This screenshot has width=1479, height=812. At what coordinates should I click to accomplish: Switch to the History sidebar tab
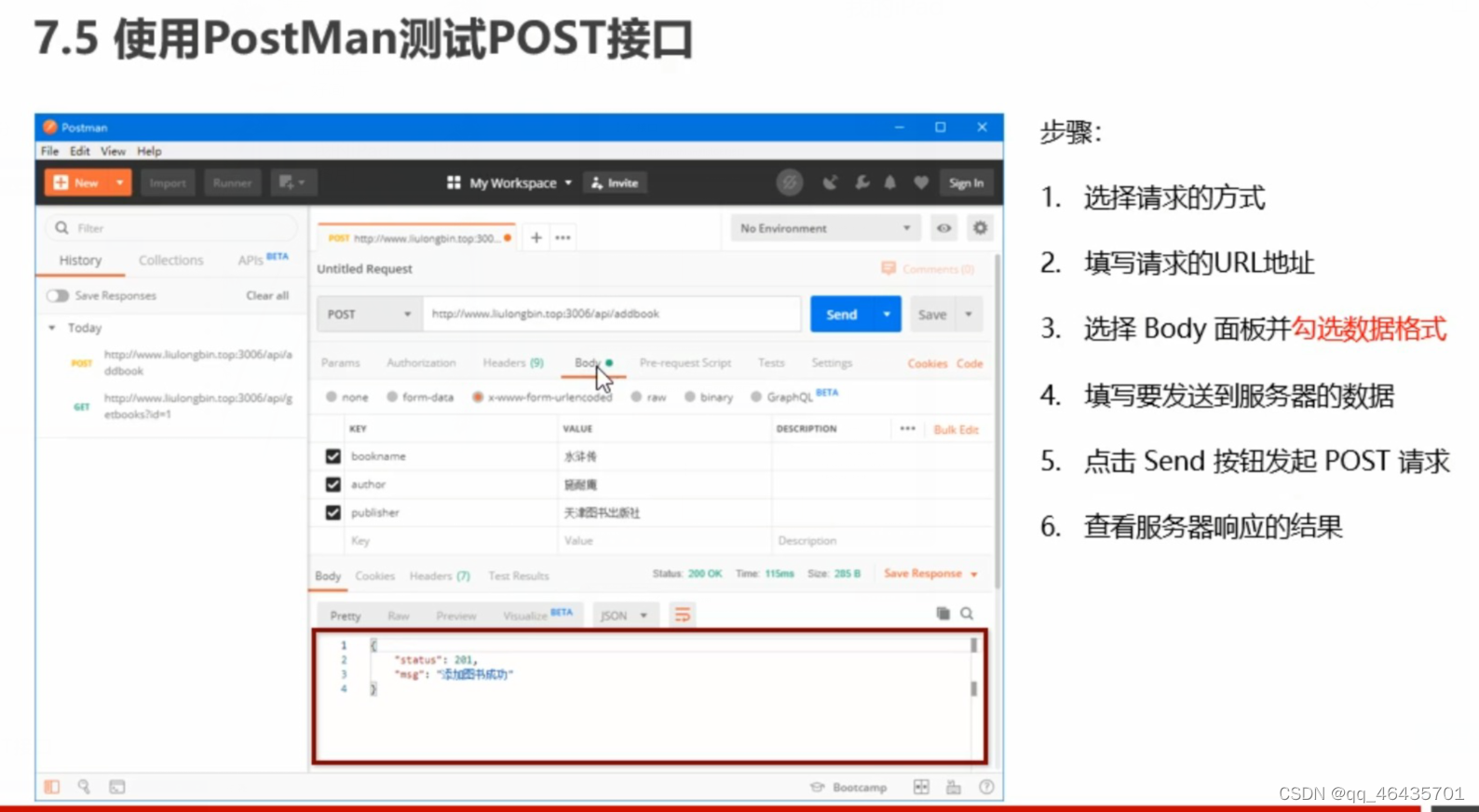[80, 260]
